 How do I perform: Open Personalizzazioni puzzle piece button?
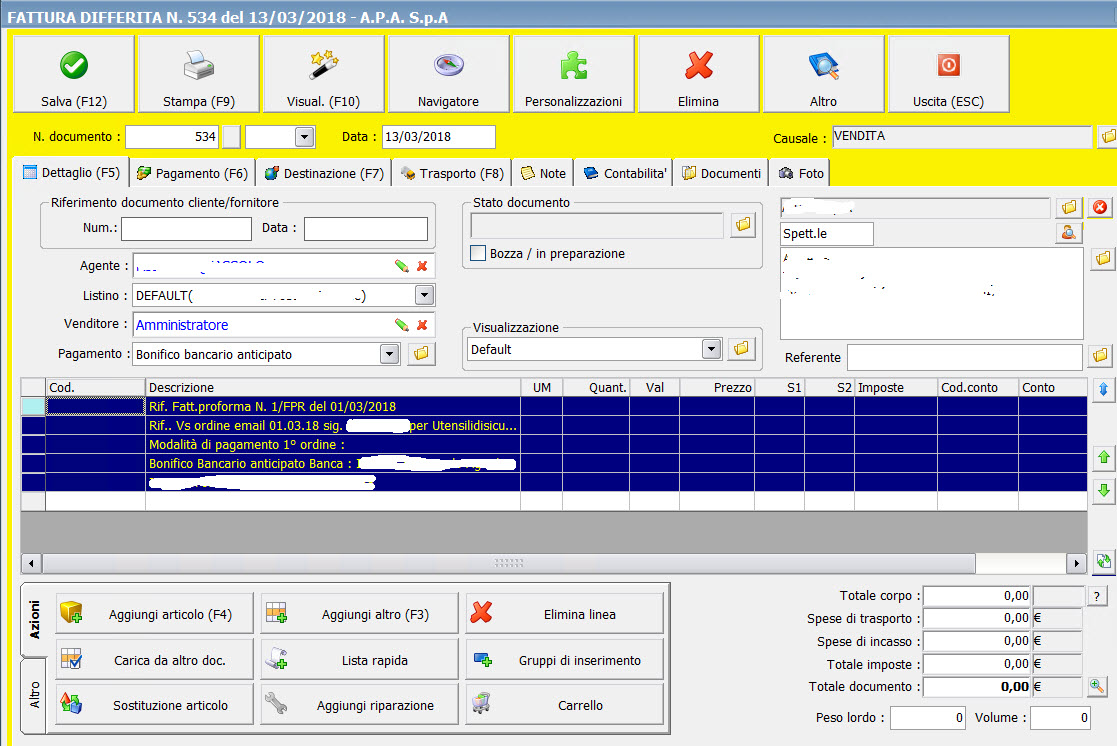(573, 74)
